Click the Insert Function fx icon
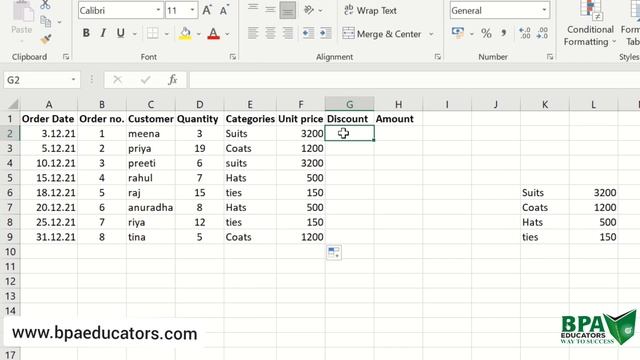 [173, 80]
